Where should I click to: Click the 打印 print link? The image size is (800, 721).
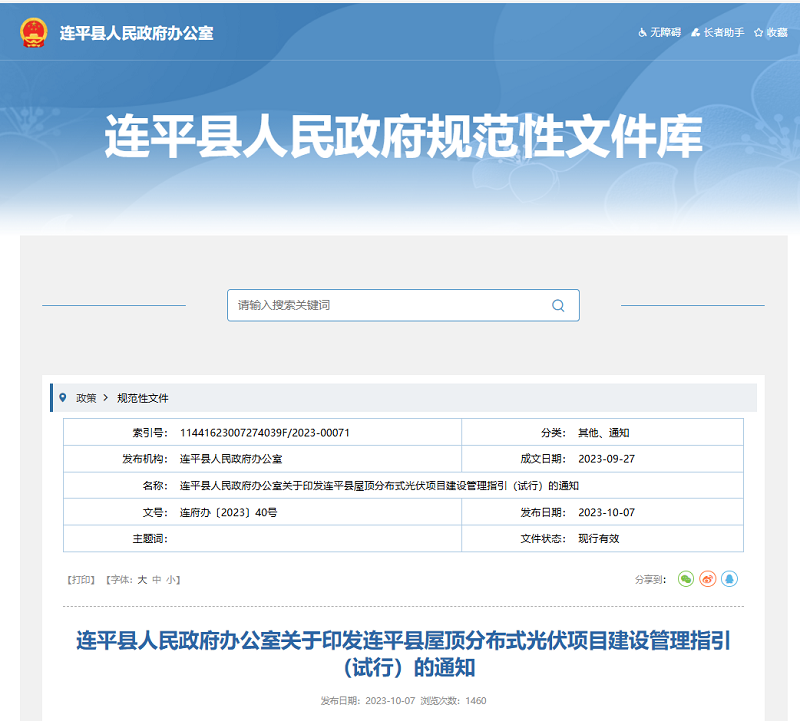[80, 579]
